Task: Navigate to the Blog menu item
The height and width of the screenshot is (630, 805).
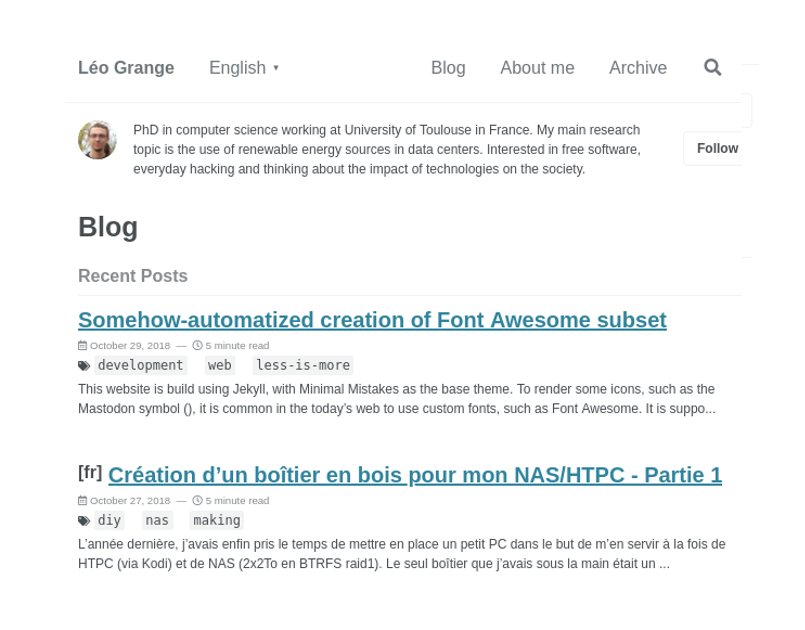Action: (x=448, y=67)
